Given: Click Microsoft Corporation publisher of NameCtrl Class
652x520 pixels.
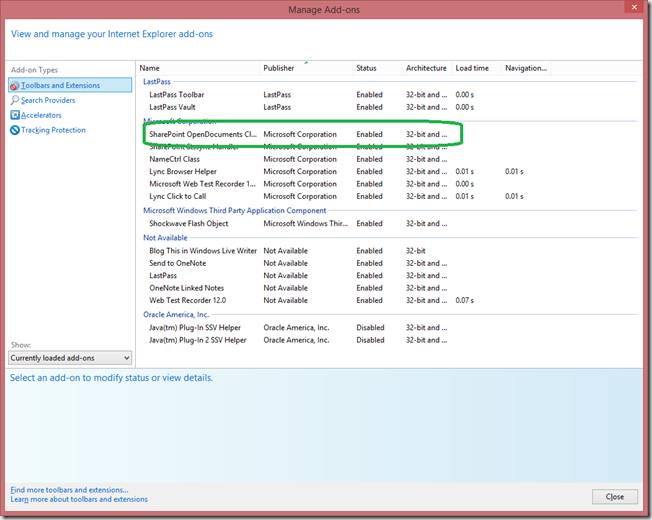Looking at the screenshot, I should tap(300, 159).
